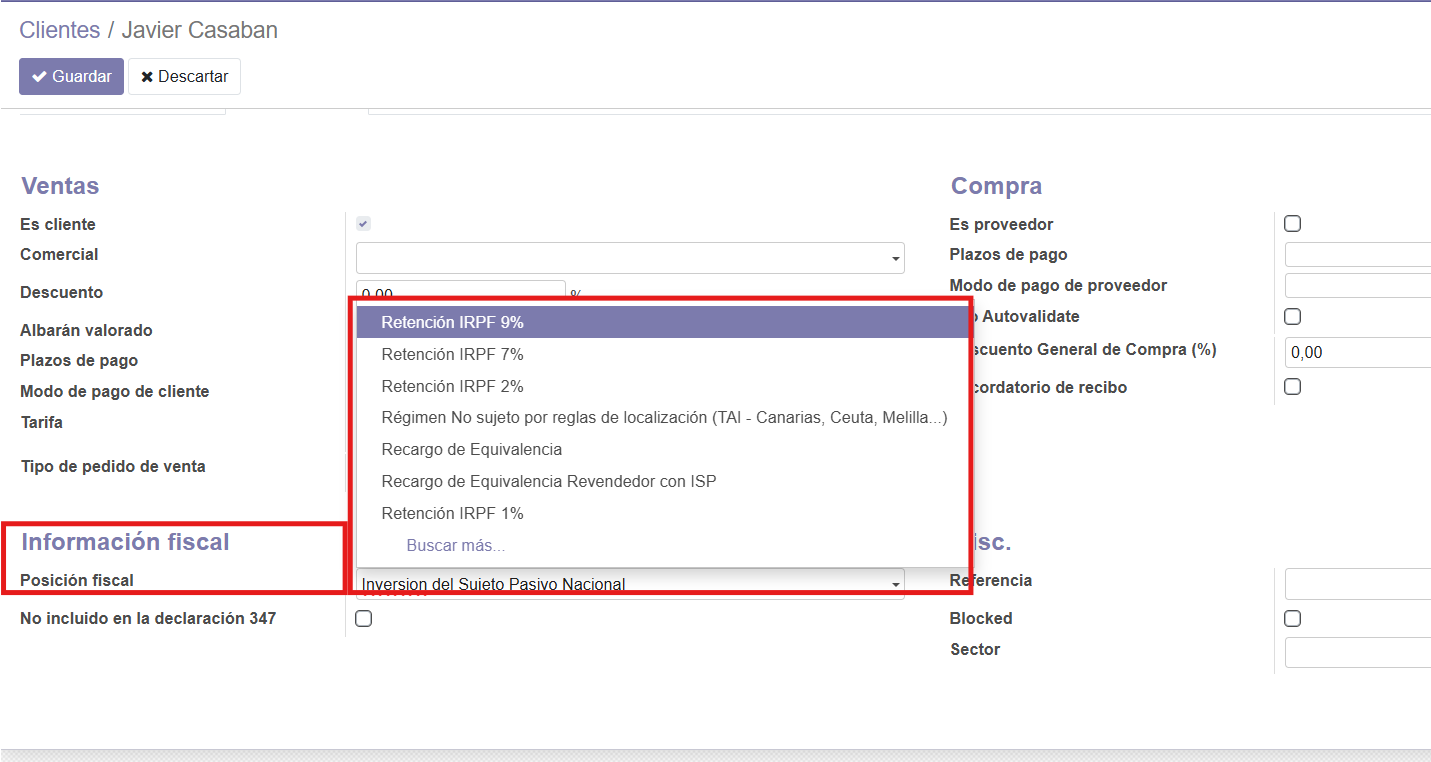Open the Clientes breadcrumb link
1431x762 pixels.
pos(60,30)
